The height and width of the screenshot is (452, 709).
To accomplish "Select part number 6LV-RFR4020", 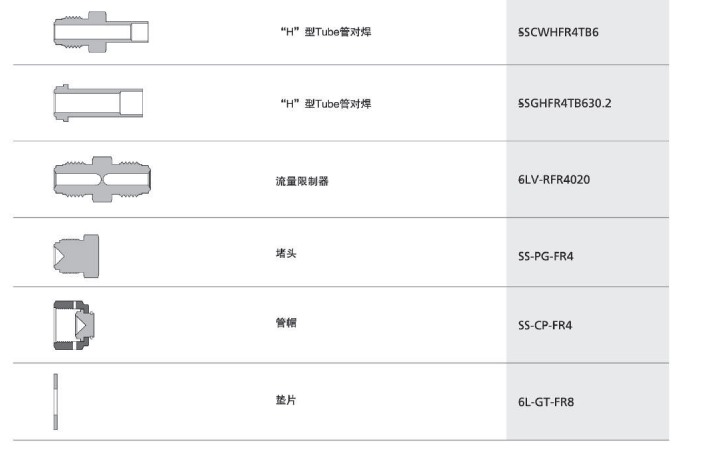I will [x=554, y=180].
